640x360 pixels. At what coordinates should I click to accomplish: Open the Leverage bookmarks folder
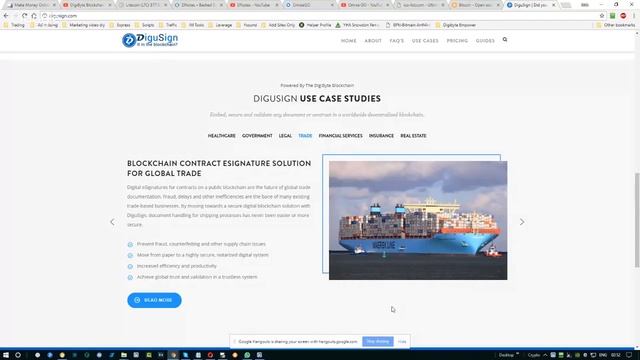tap(220, 25)
